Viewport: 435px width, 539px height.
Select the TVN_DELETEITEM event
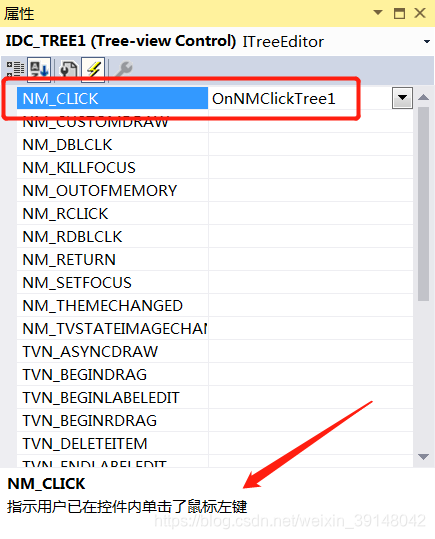[x=112, y=444]
